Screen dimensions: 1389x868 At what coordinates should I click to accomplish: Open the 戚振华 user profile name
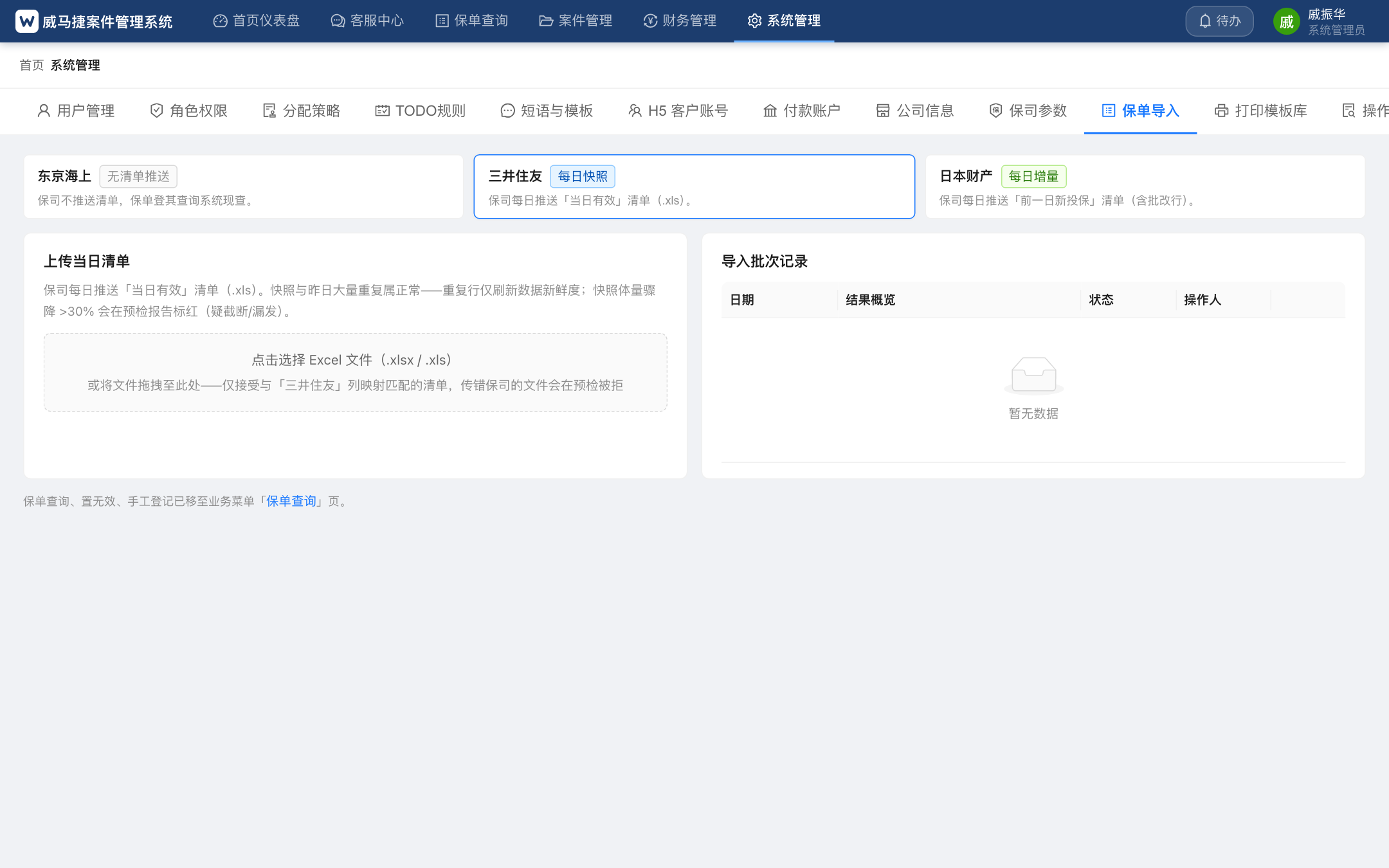tap(1327, 14)
